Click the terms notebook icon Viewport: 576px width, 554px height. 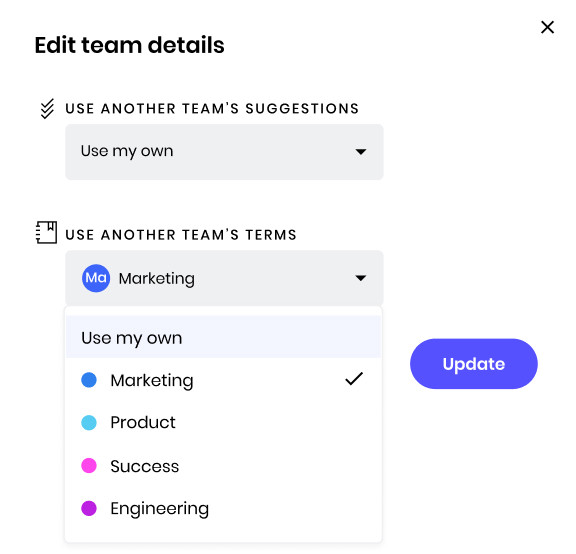point(46,232)
